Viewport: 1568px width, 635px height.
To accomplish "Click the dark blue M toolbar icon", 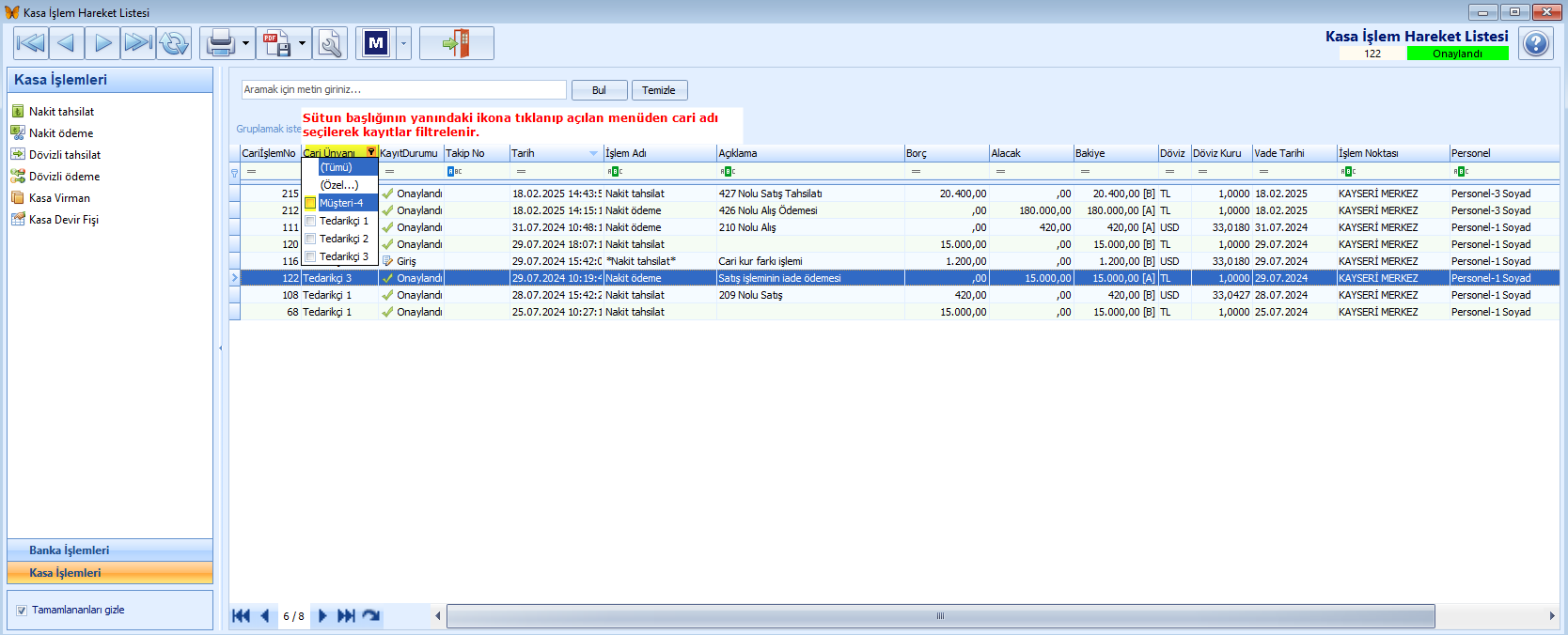I will point(376,43).
